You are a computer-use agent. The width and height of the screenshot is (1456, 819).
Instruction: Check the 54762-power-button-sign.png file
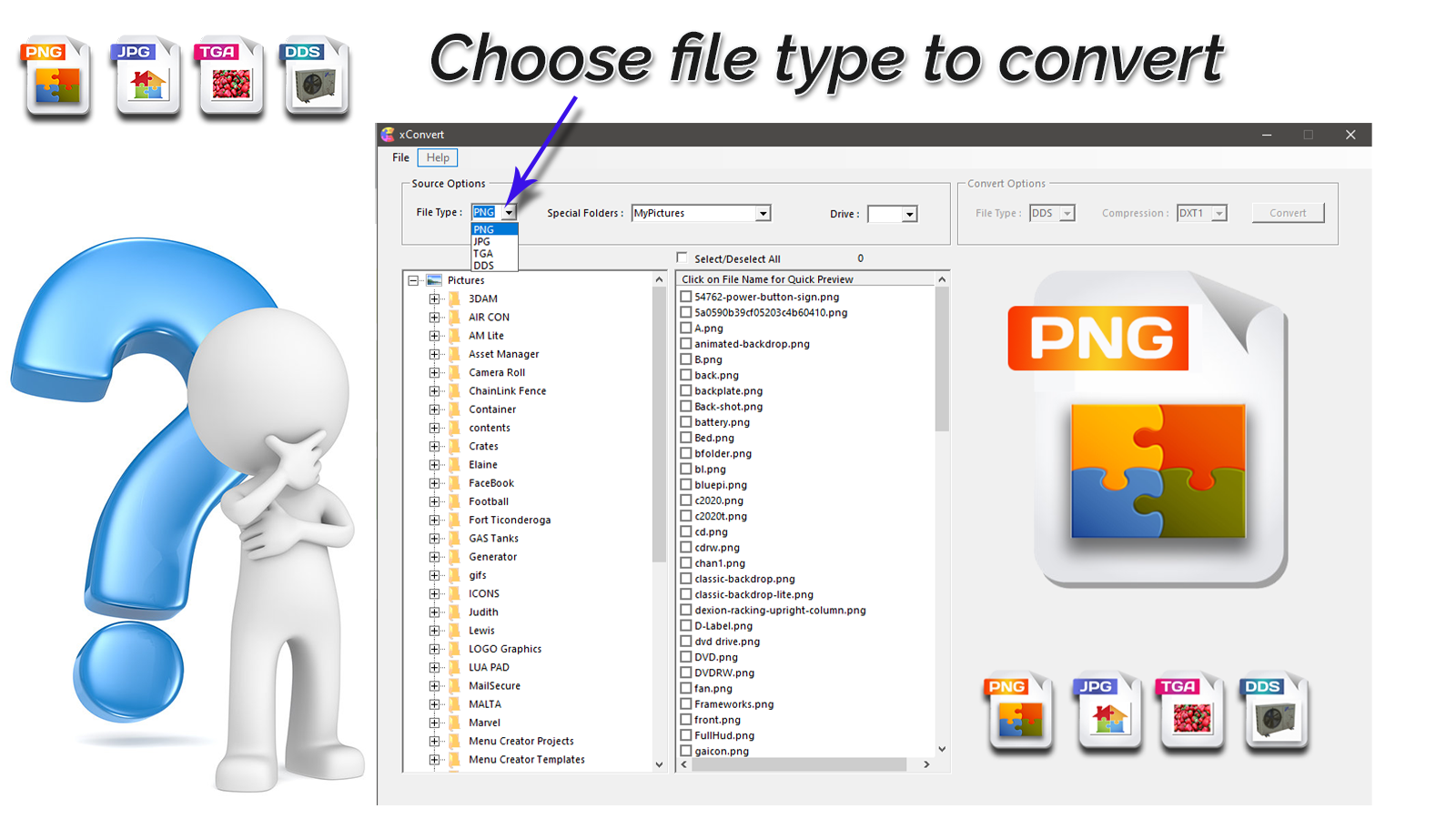[686, 297]
